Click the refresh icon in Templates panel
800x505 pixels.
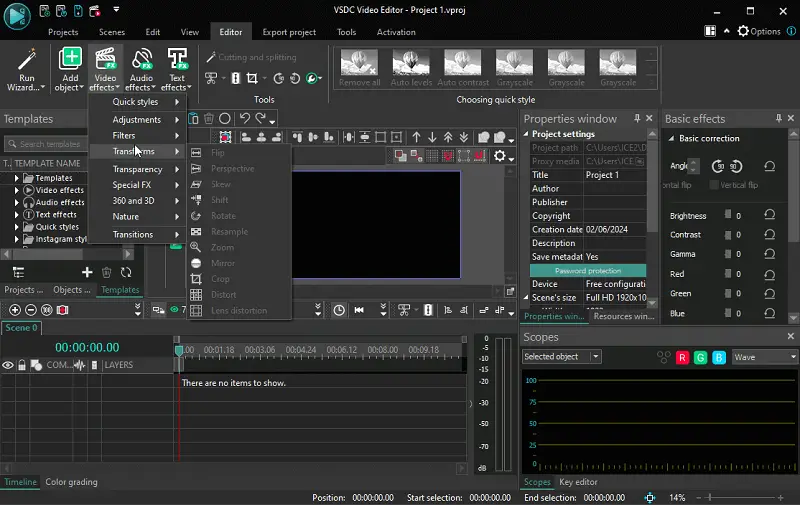pos(126,272)
